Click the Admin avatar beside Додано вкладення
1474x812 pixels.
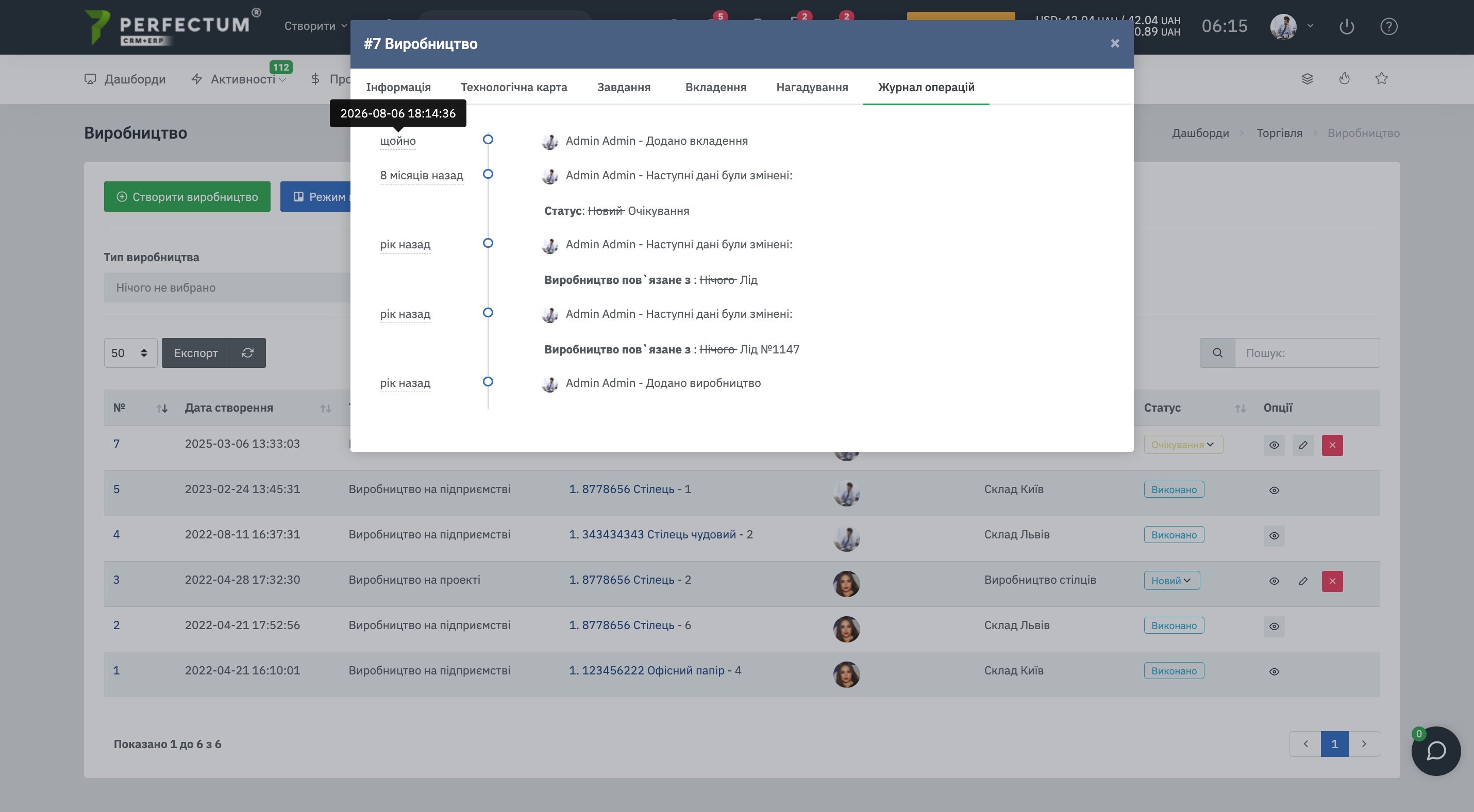(550, 141)
